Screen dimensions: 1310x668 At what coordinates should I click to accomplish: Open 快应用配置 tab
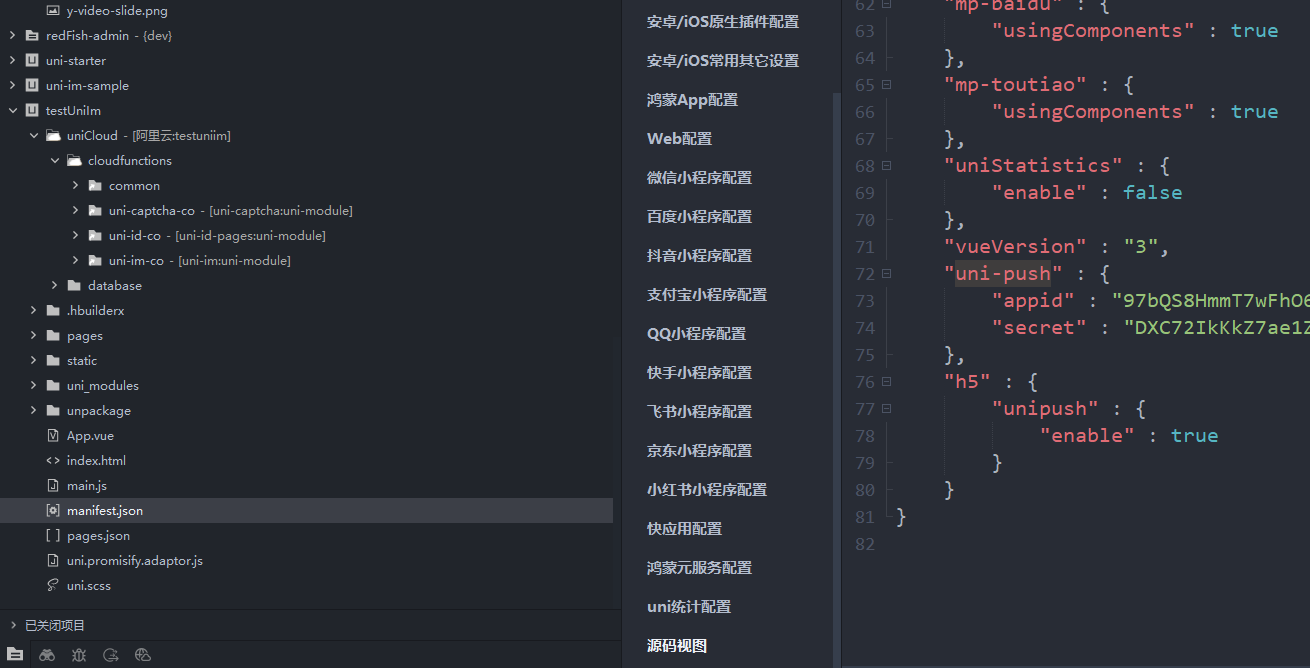click(684, 528)
